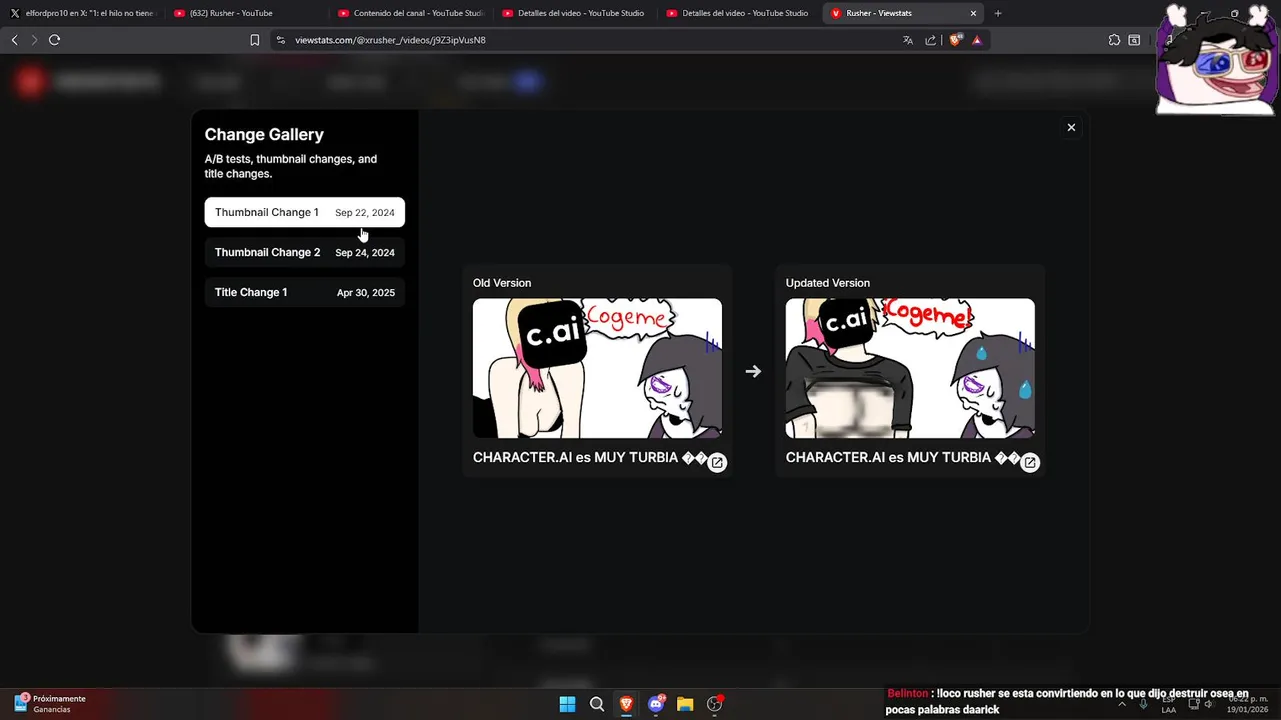The width and height of the screenshot is (1281, 720).
Task: Open Discord from the taskbar
Action: click(656, 704)
